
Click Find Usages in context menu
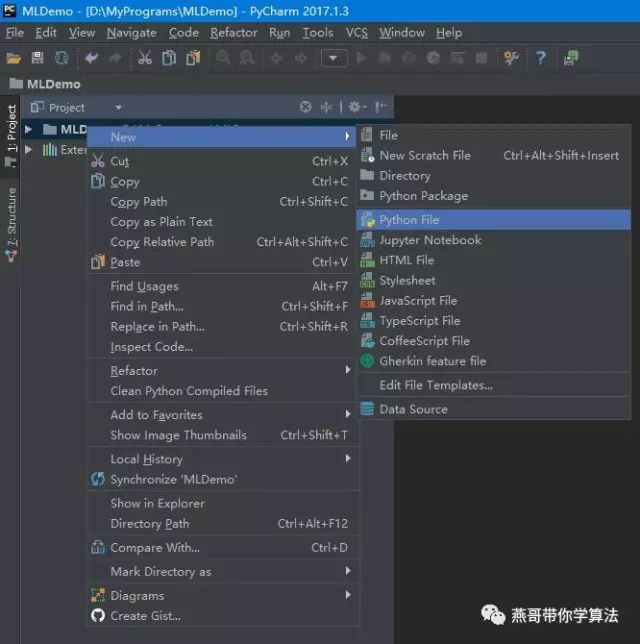(222, 286)
